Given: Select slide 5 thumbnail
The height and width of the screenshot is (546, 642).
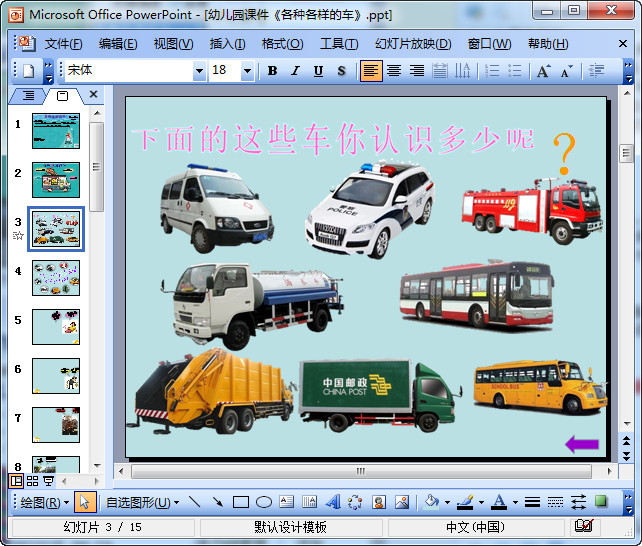Looking at the screenshot, I should pos(56,327).
